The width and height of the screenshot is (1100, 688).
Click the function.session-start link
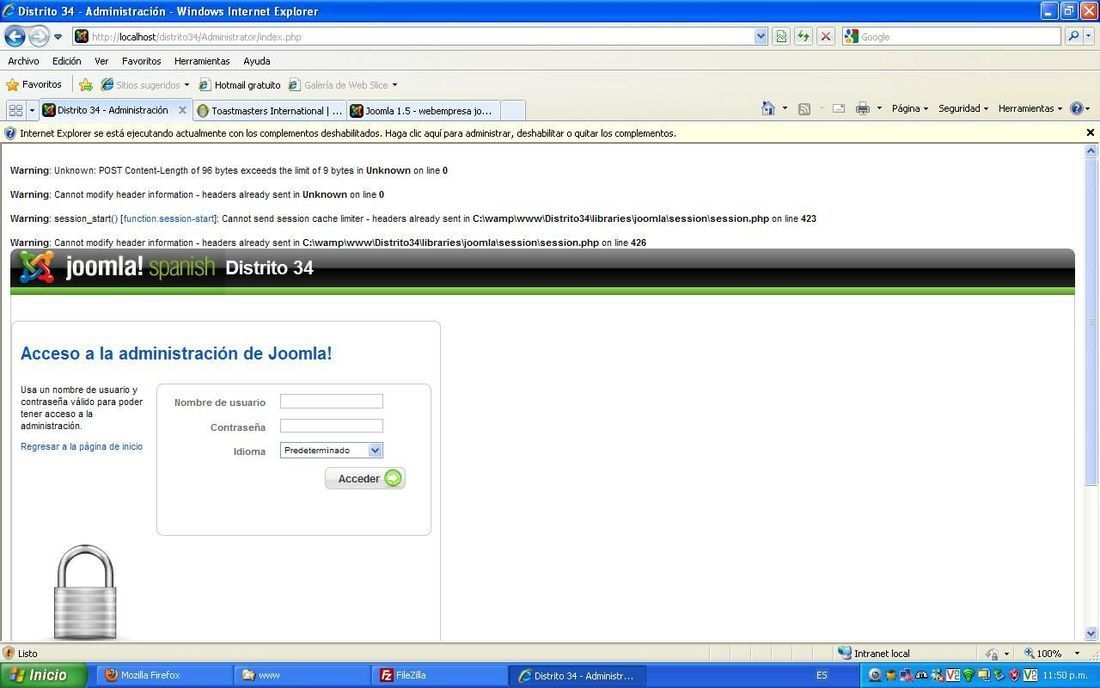(x=169, y=219)
